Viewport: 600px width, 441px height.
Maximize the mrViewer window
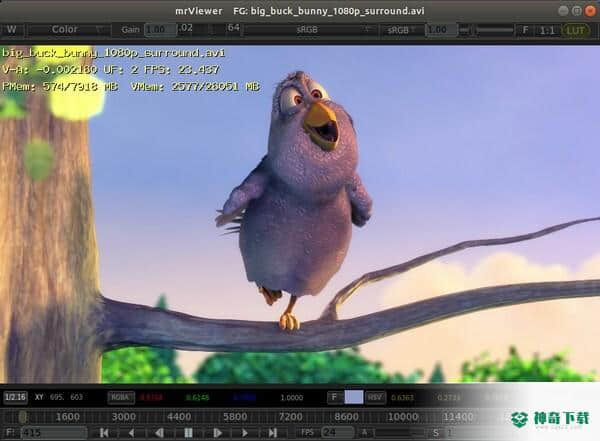click(x=577, y=11)
